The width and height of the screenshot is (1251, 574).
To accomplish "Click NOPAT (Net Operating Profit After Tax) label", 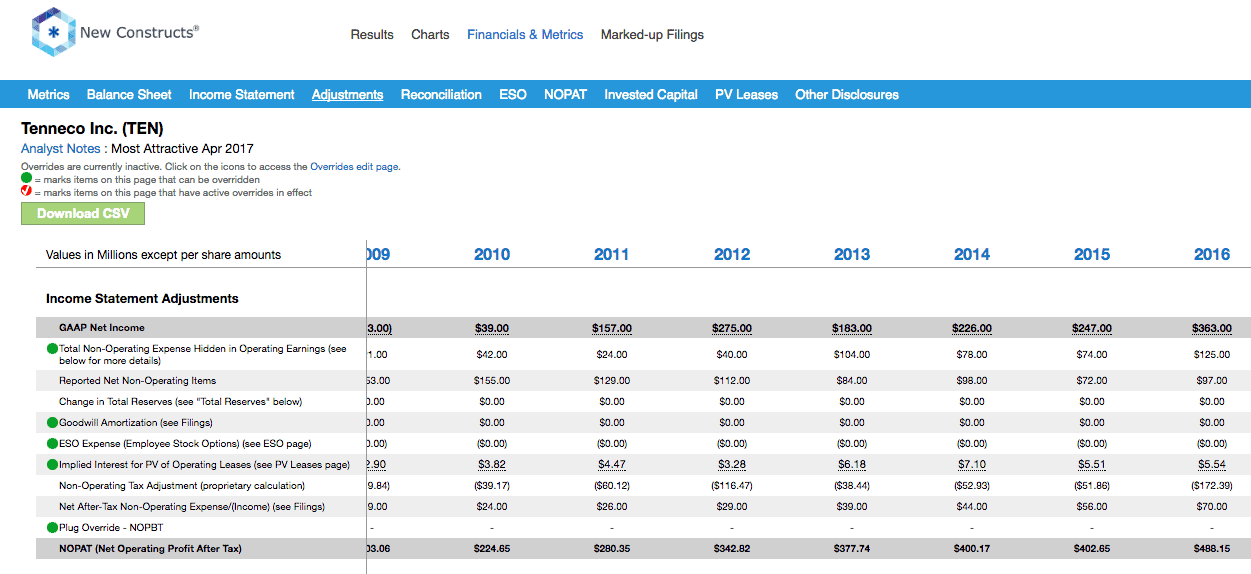I will click(x=150, y=549).
